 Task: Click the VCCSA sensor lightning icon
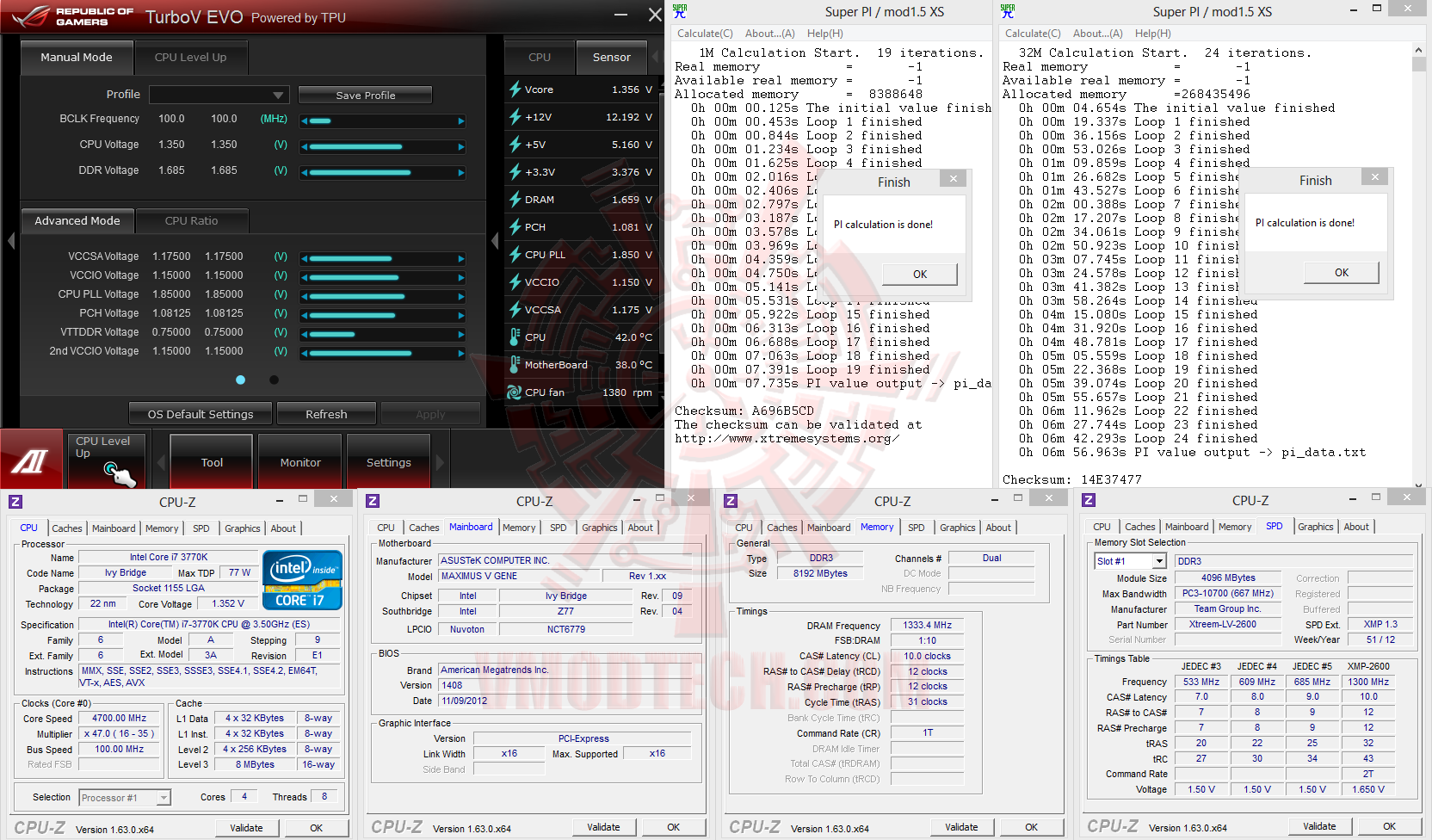pos(515,309)
